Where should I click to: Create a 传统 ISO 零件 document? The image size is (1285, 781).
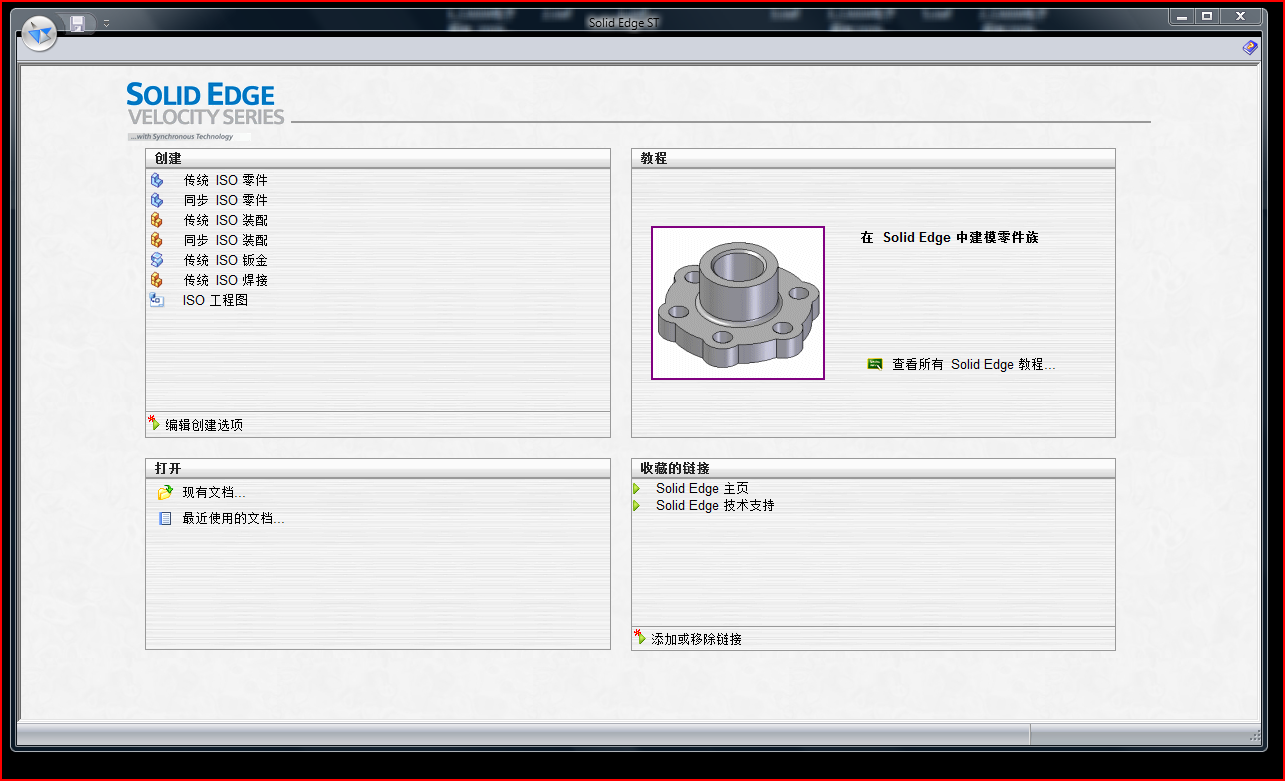[226, 180]
